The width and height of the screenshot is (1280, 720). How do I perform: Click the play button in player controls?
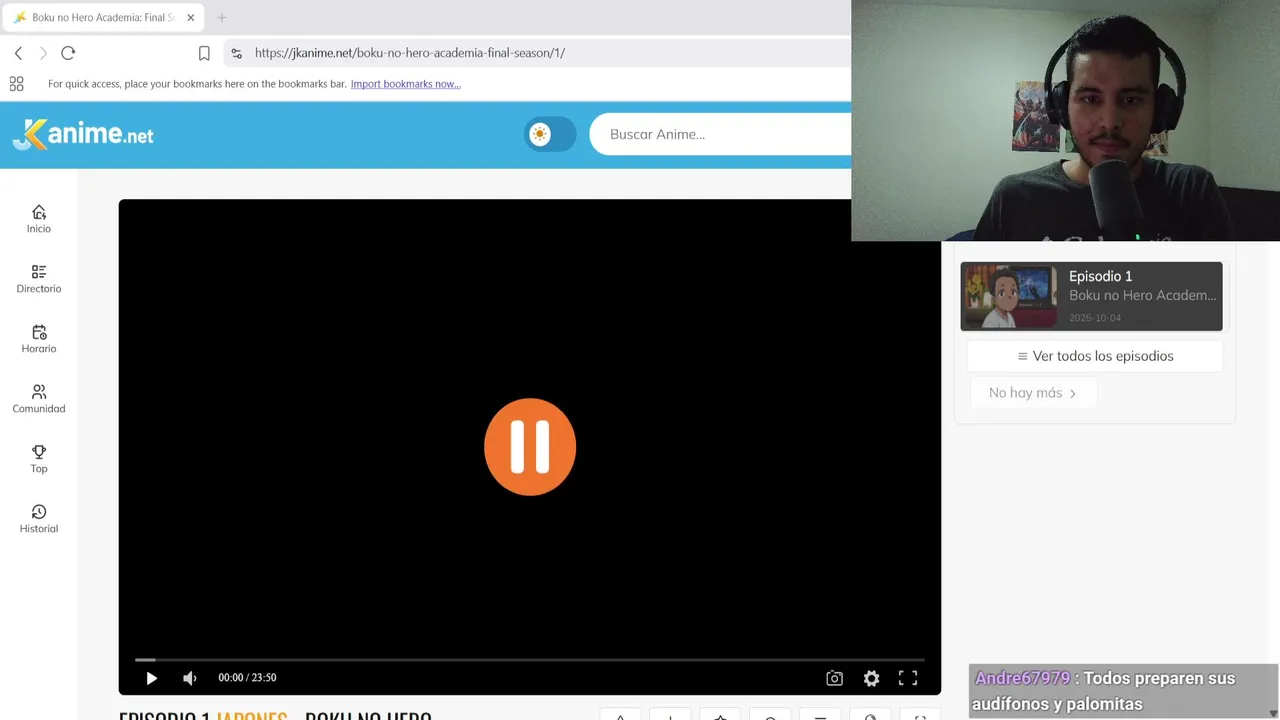[x=151, y=678]
